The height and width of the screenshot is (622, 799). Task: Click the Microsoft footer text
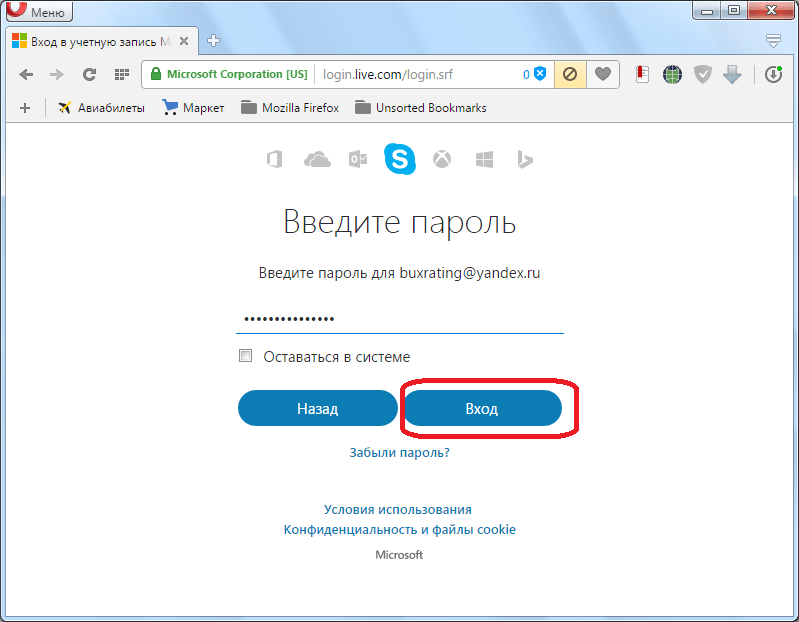point(399,555)
